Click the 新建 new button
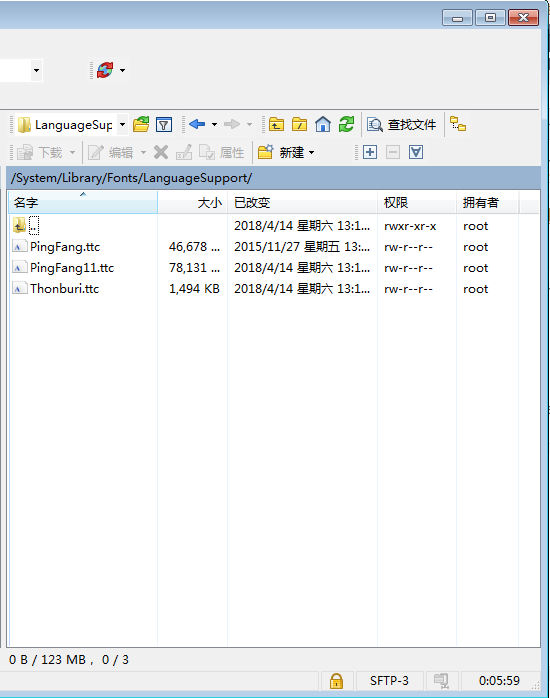The image size is (550, 698). pyautogui.click(x=281, y=152)
